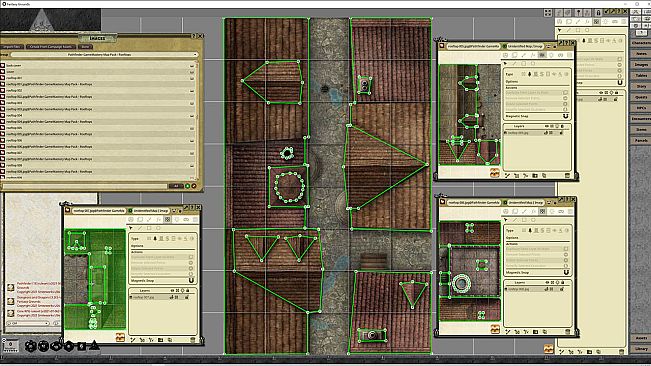651x366 pixels.
Task: Click padlock icon in top main toolbar
Action: (598, 12)
